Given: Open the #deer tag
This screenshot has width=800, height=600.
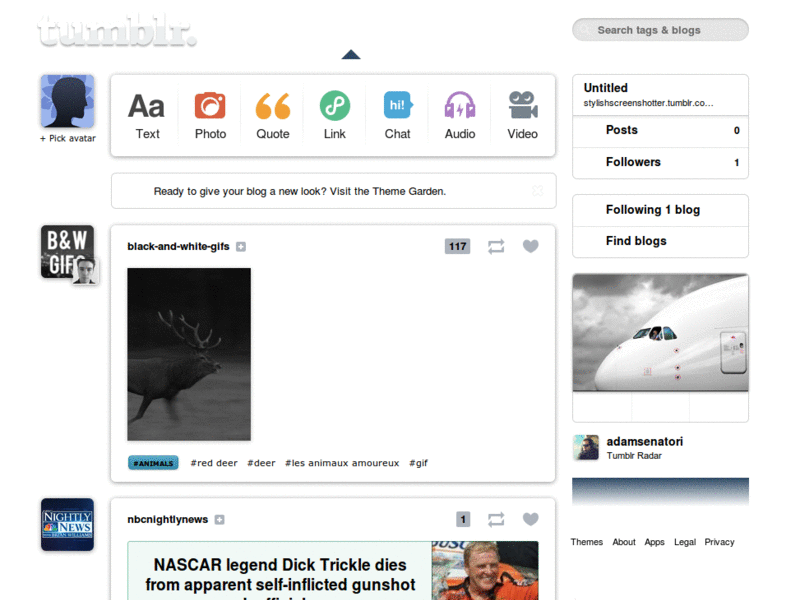Looking at the screenshot, I should pyautogui.click(x=261, y=463).
